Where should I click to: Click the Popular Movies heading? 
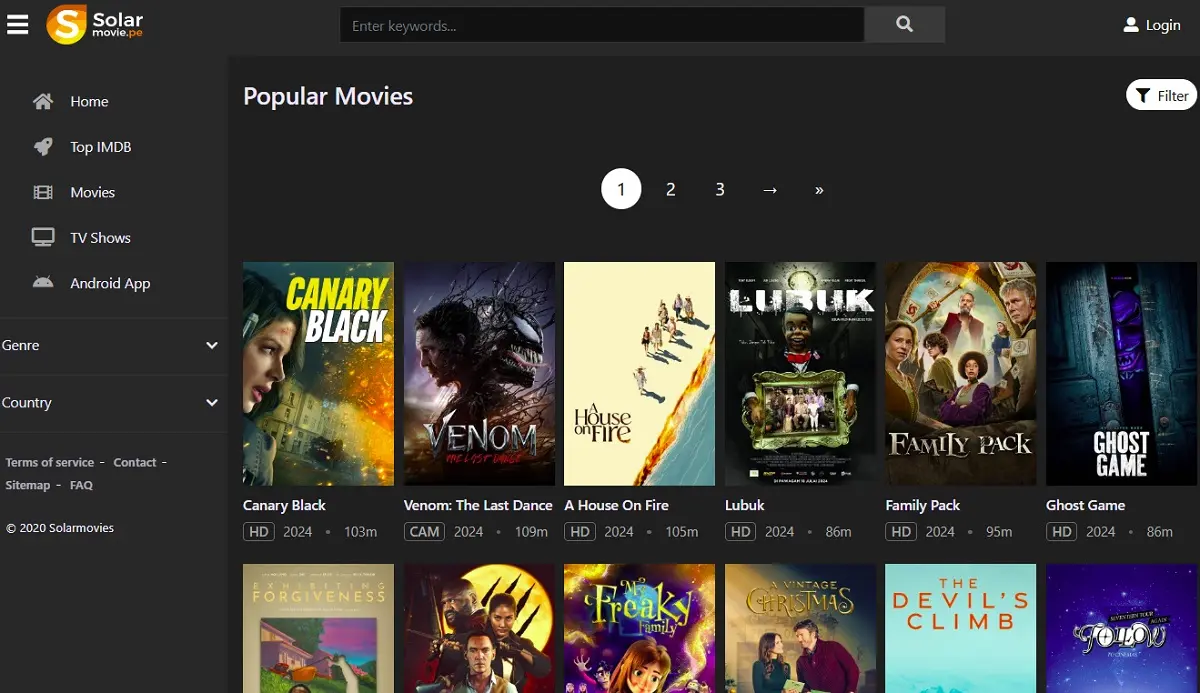point(328,96)
